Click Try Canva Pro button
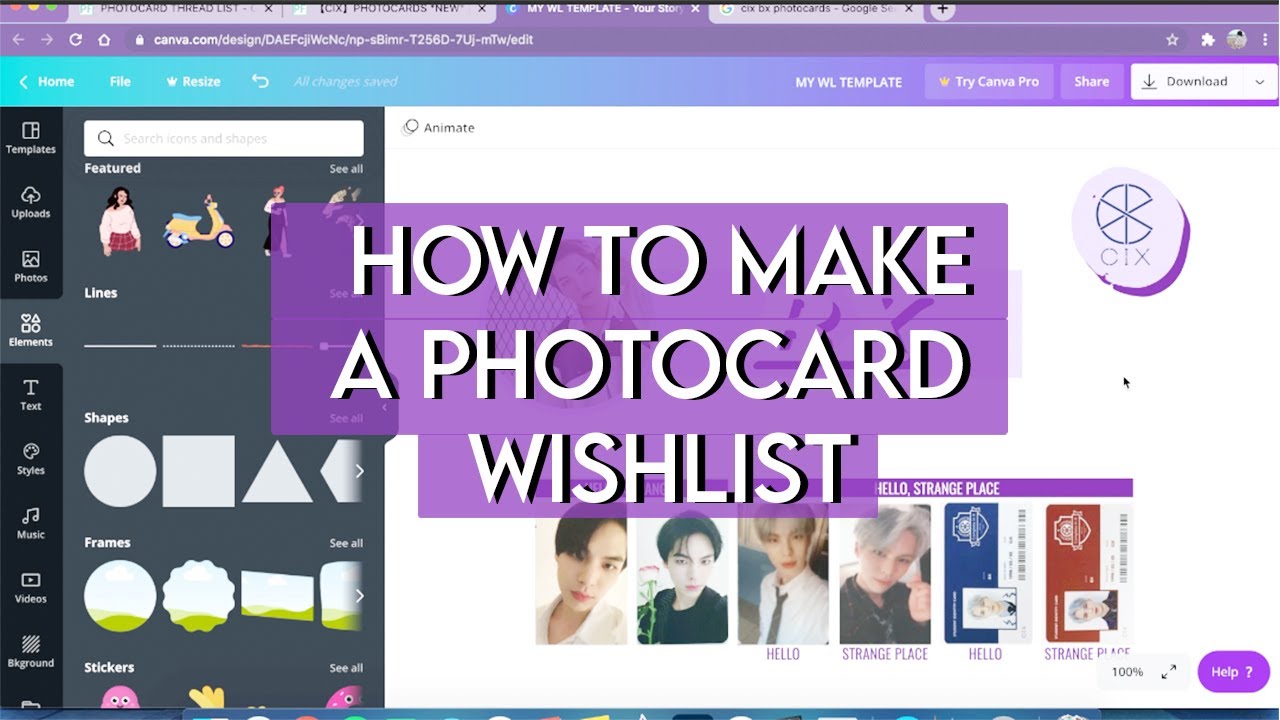 point(988,82)
